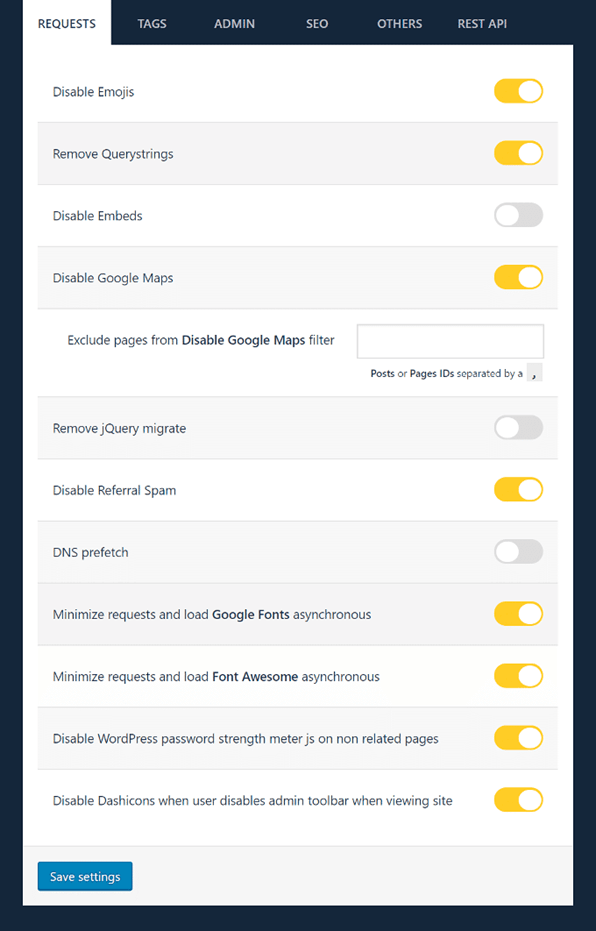Toggle the Disable Emojis switch
Image resolution: width=596 pixels, height=931 pixels.
pyautogui.click(x=518, y=91)
